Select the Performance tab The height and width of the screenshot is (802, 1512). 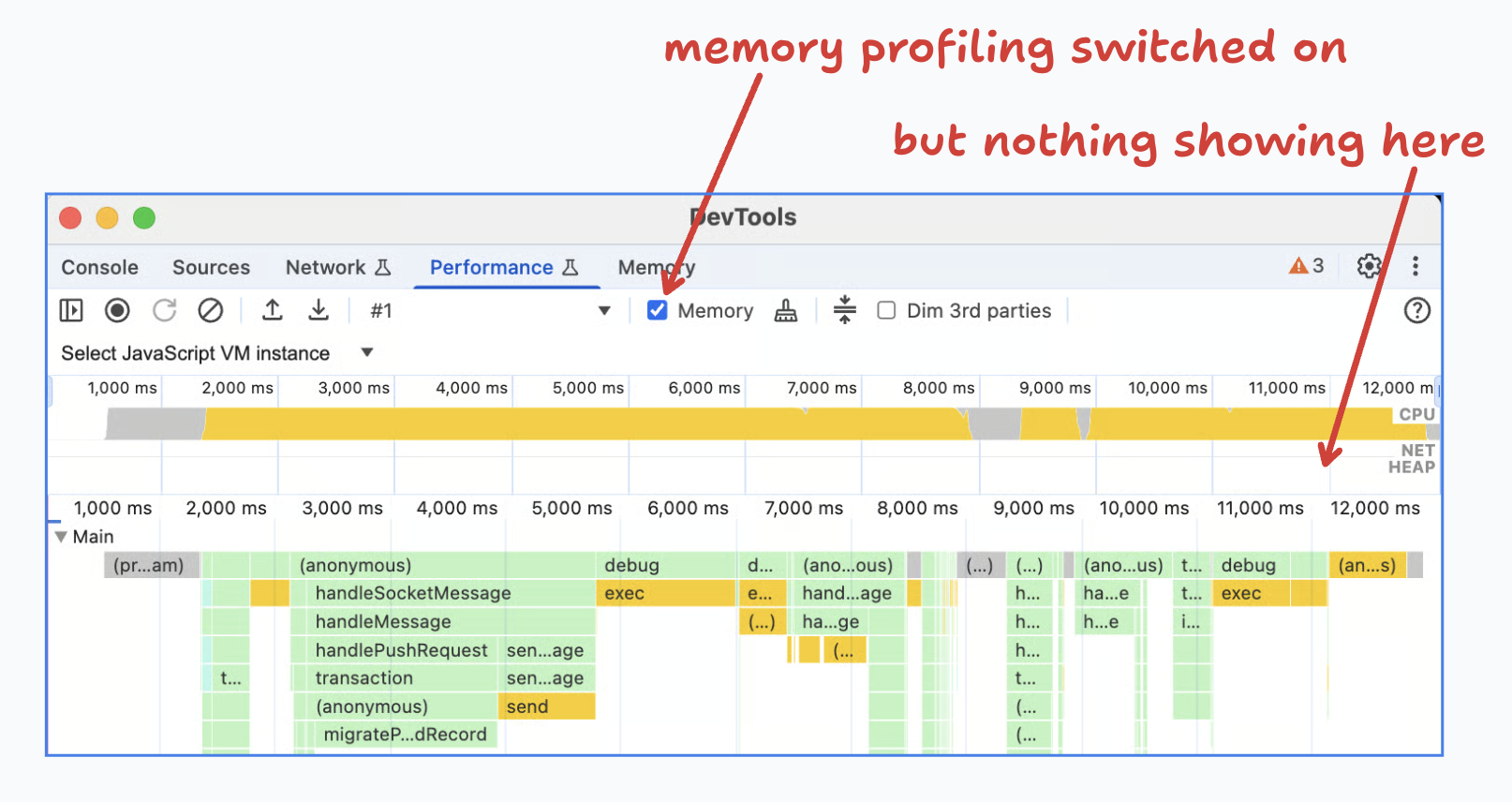point(504,267)
